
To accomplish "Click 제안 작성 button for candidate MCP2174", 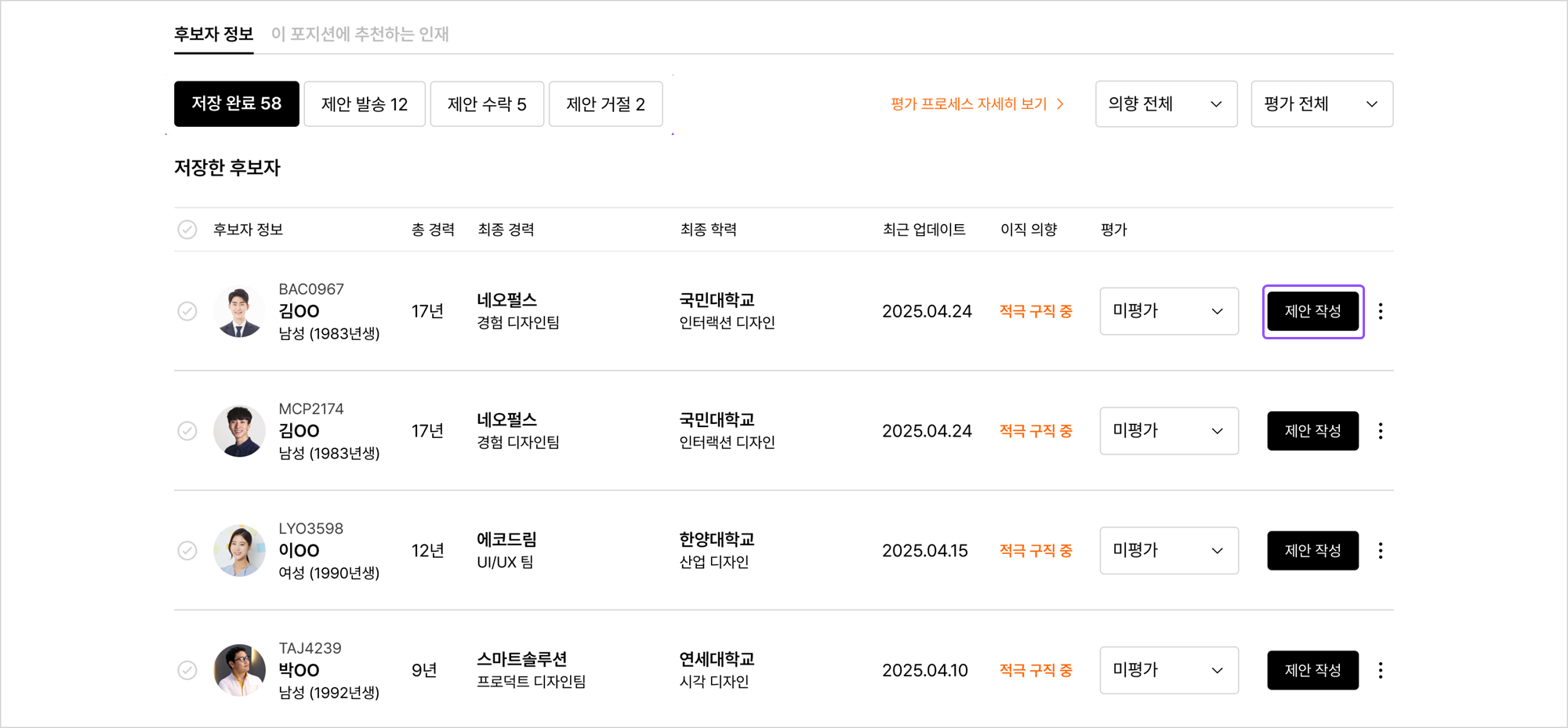I will [1312, 431].
